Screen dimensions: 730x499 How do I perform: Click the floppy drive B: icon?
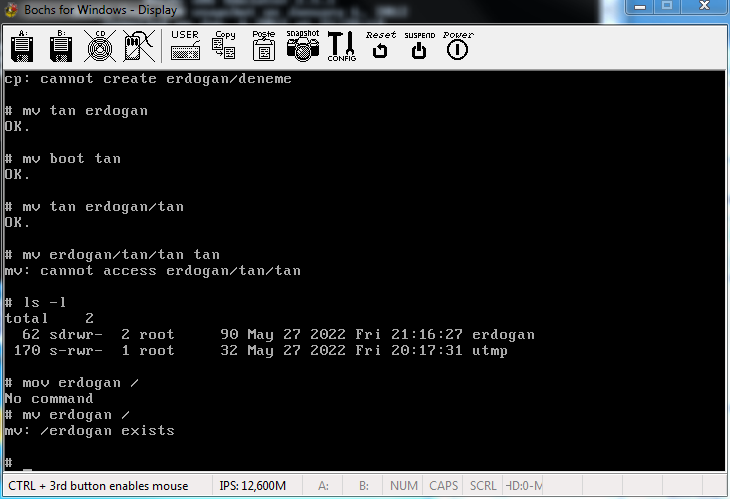(60, 46)
